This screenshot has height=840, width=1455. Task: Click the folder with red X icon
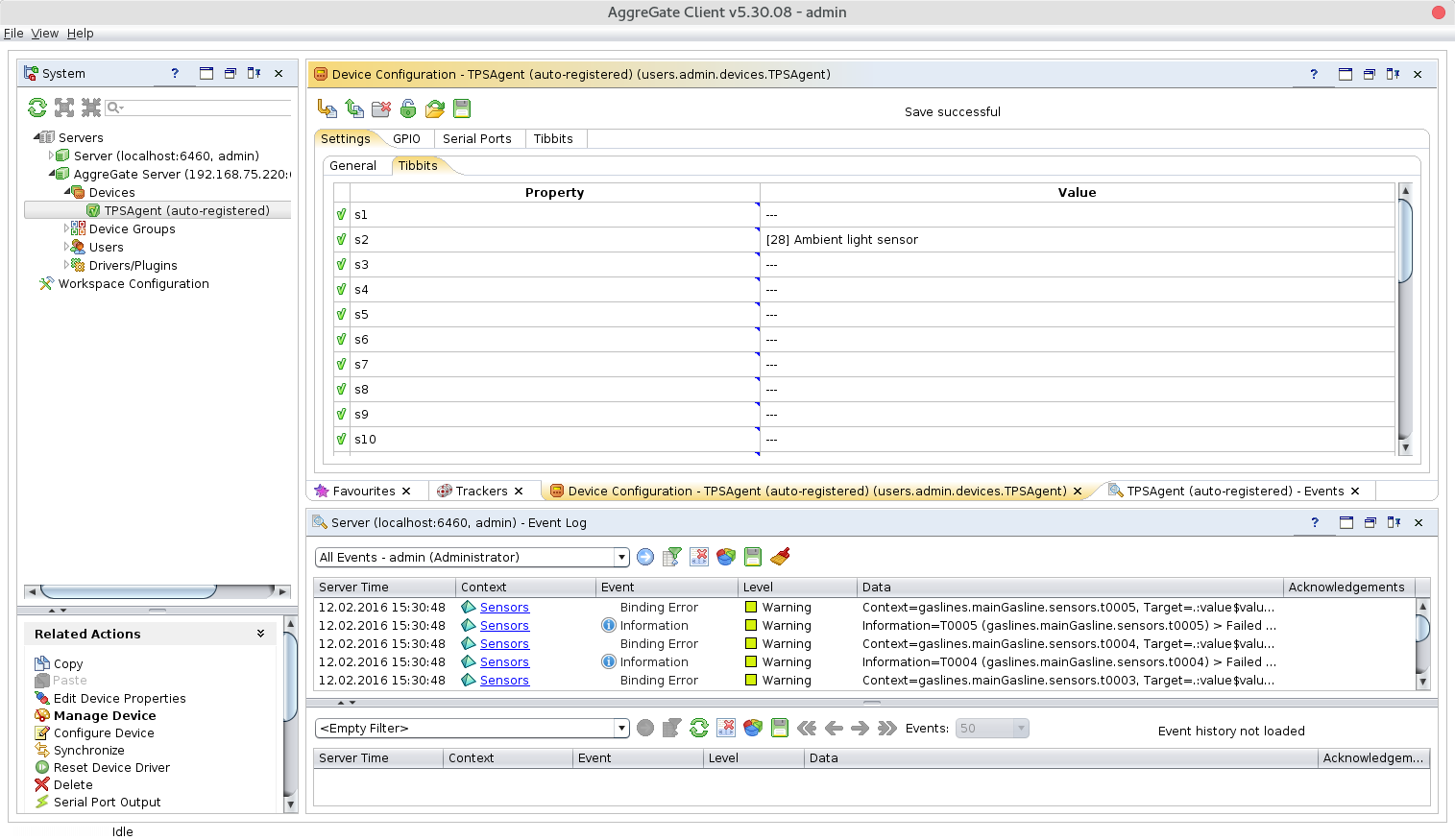381,108
